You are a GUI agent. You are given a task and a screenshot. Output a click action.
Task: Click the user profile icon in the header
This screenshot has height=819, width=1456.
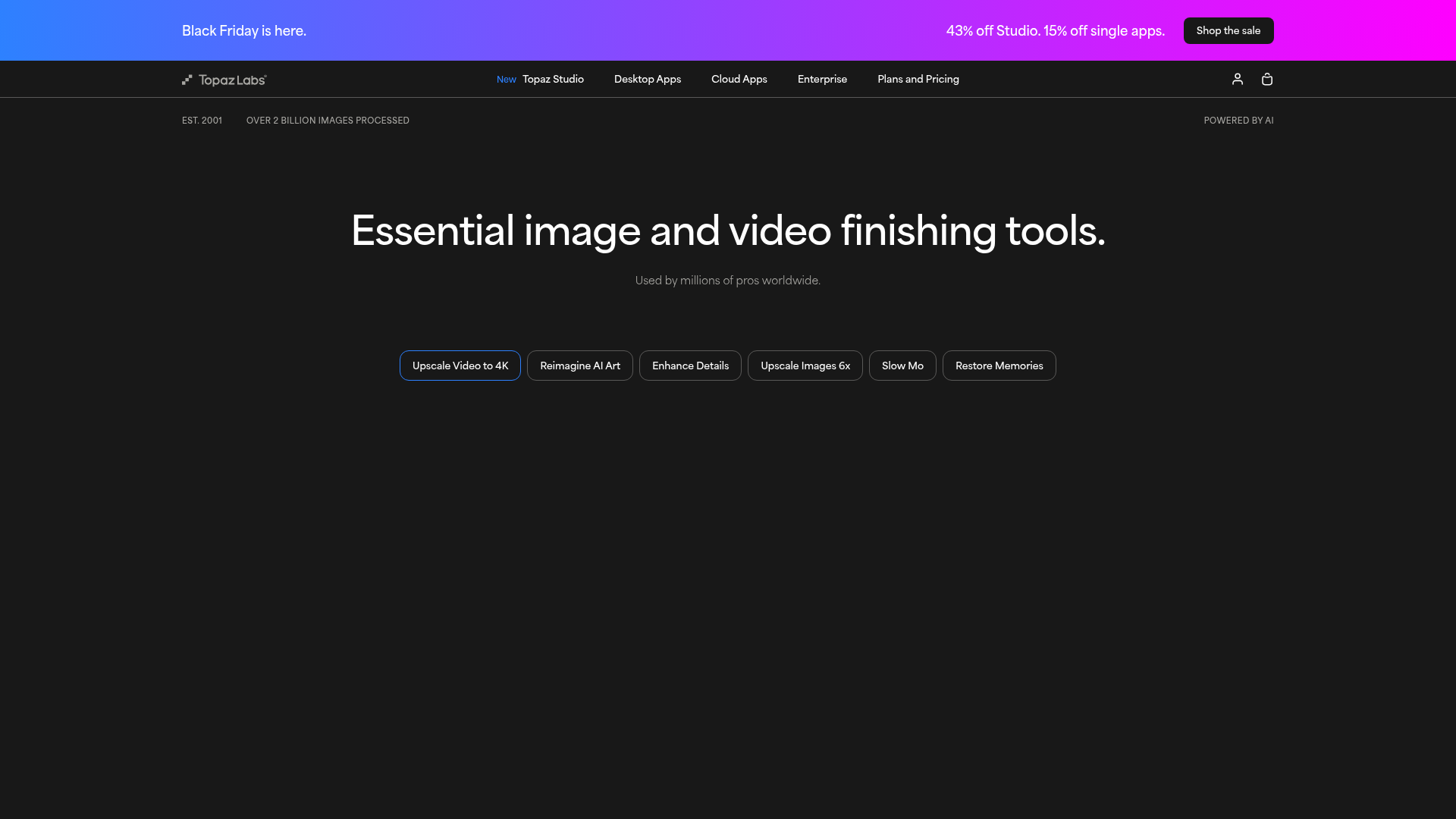tap(1238, 79)
